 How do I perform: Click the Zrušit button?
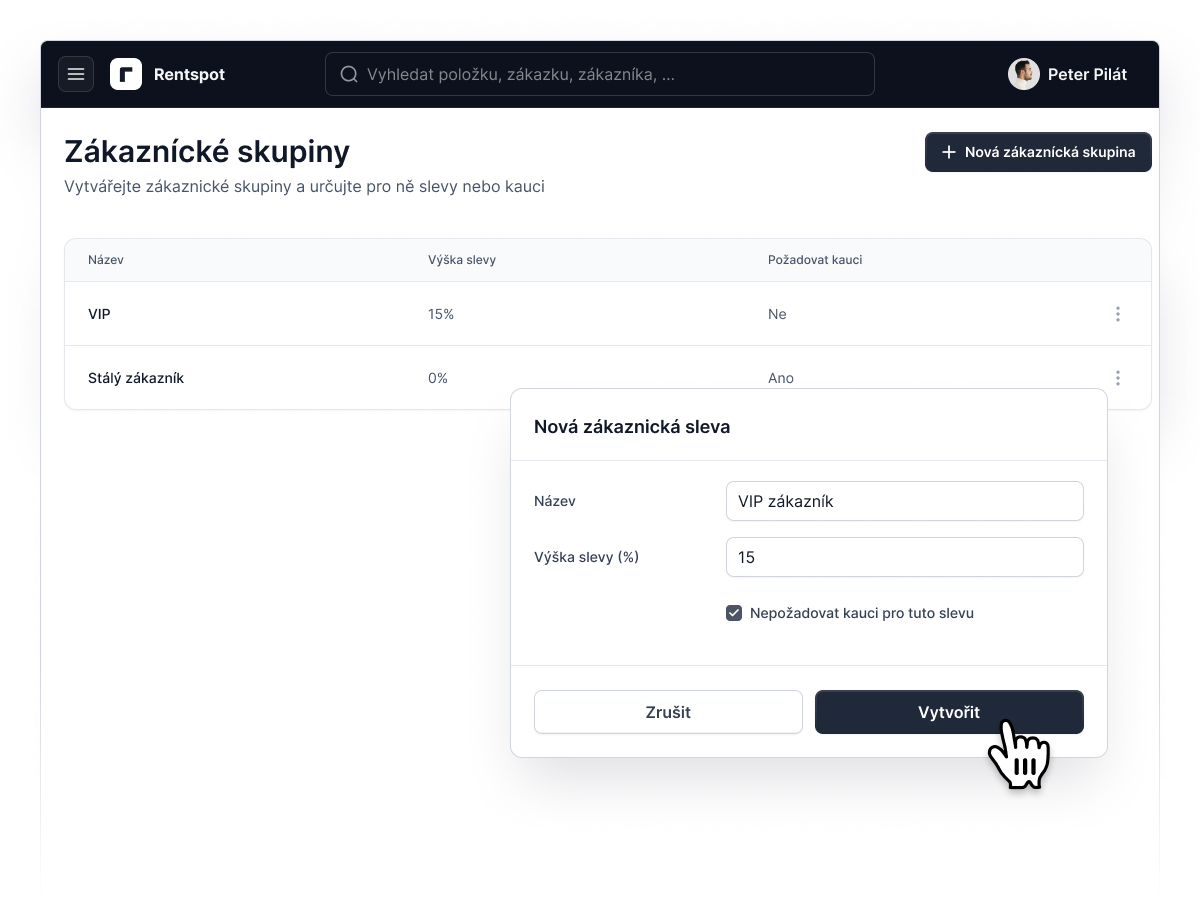pyautogui.click(x=668, y=712)
